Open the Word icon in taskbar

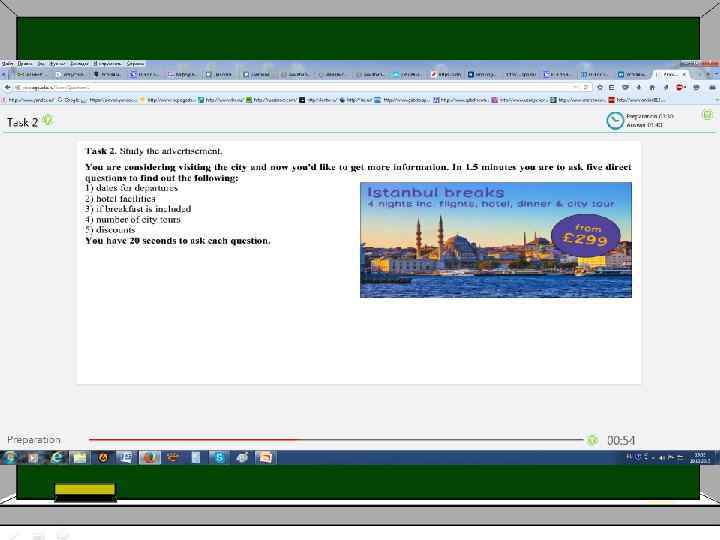126,457
